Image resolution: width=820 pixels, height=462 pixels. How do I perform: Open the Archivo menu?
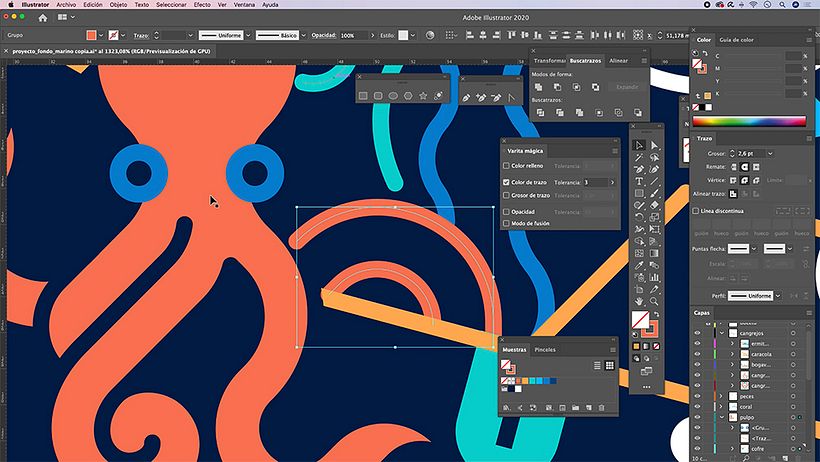coord(66,4)
